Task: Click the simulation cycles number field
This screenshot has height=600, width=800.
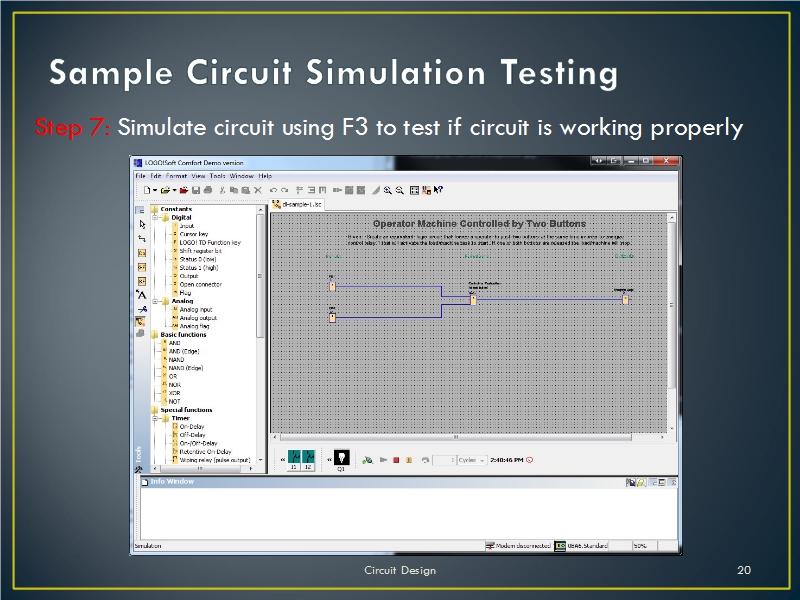Action: (x=445, y=460)
